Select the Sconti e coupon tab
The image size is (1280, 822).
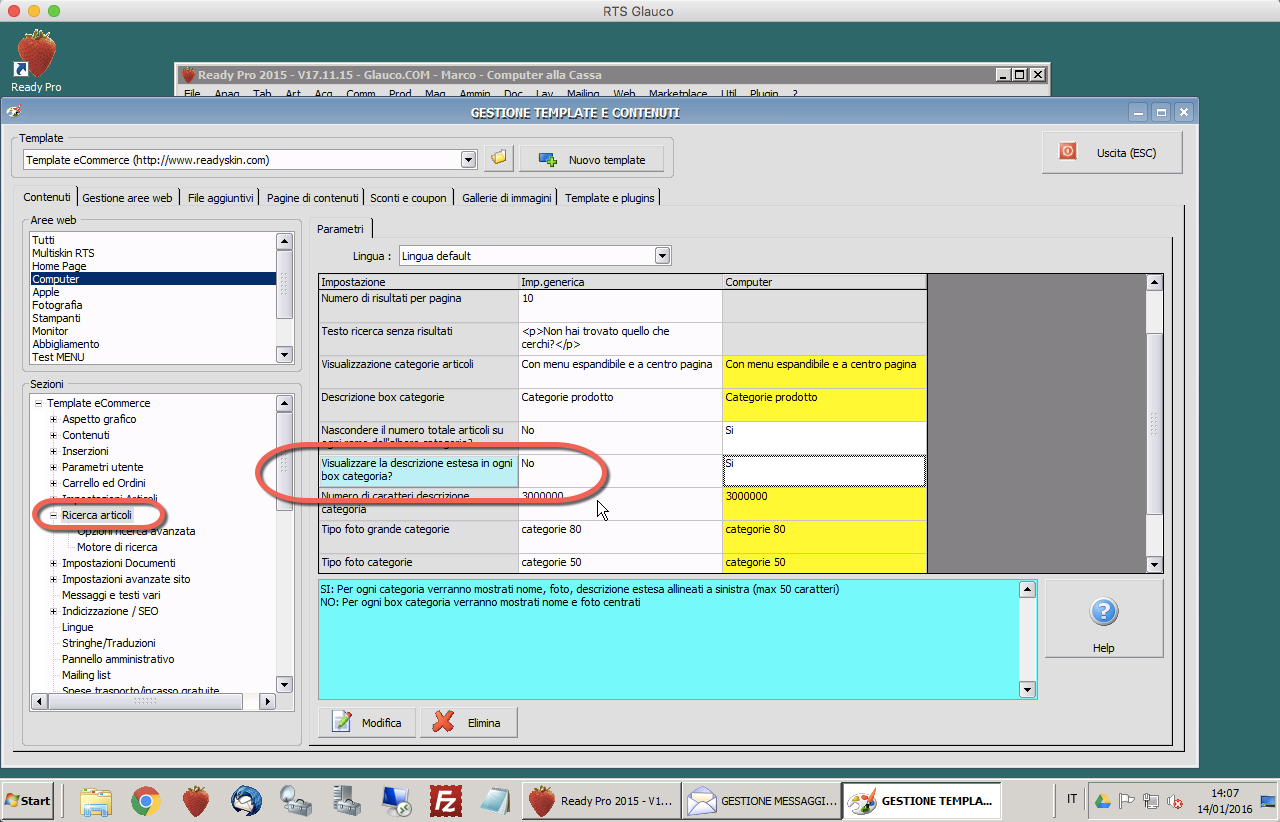[408, 198]
